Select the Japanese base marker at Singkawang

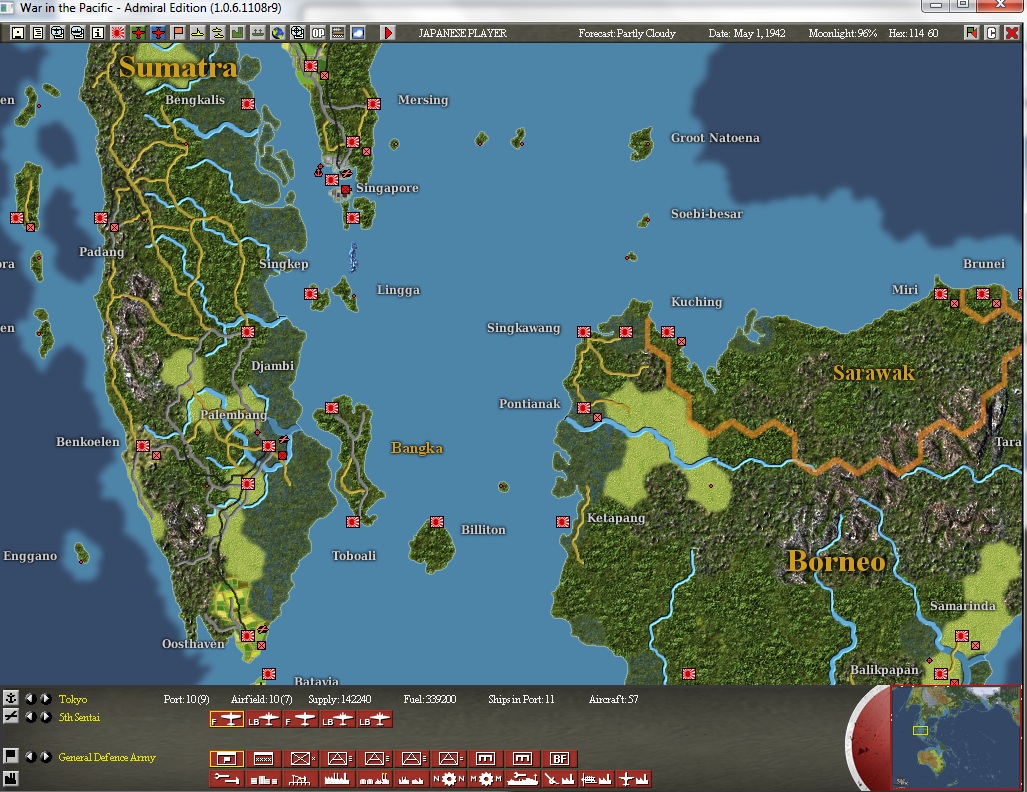coord(584,332)
